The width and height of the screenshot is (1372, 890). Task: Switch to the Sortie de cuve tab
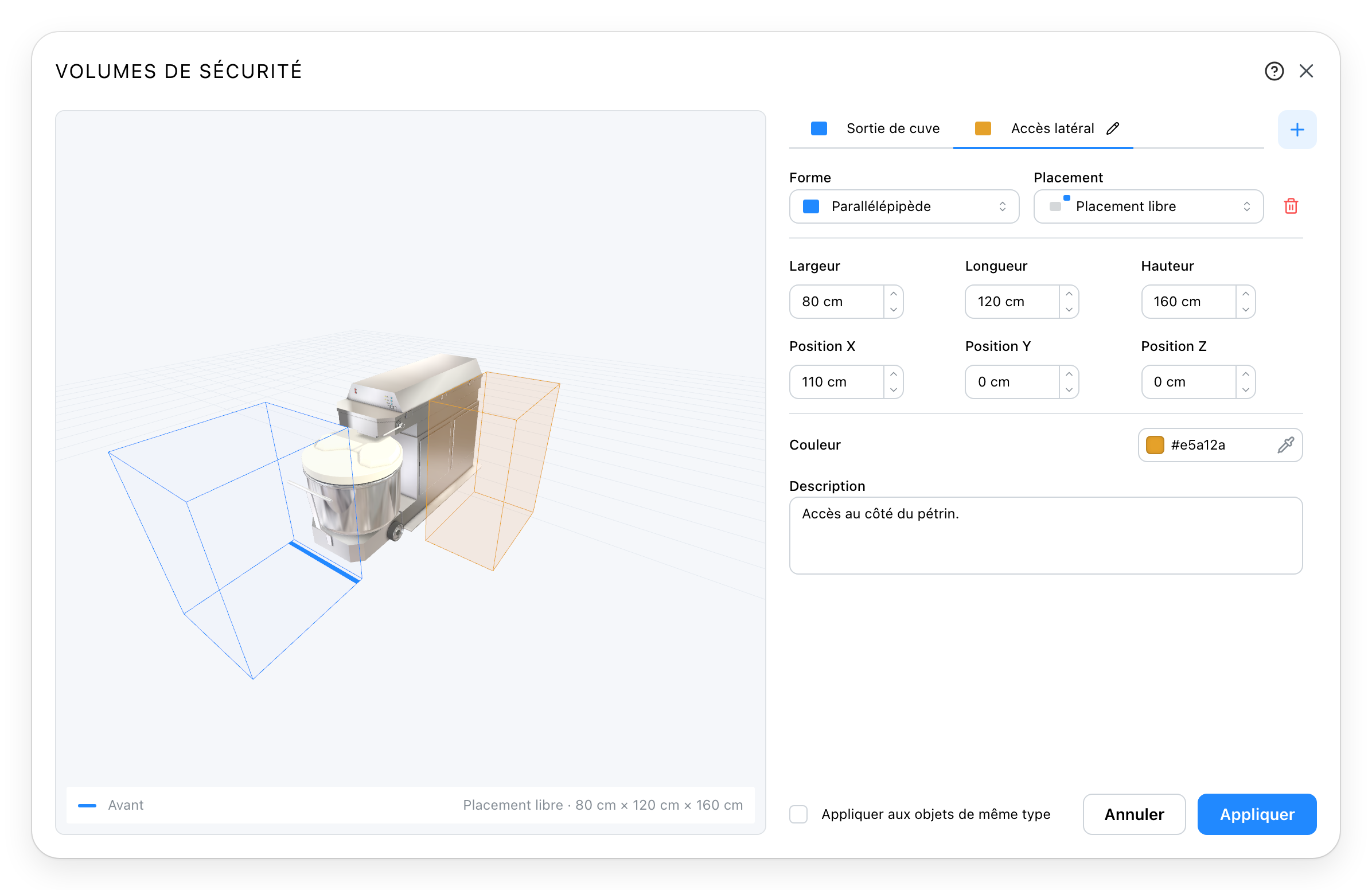point(875,128)
